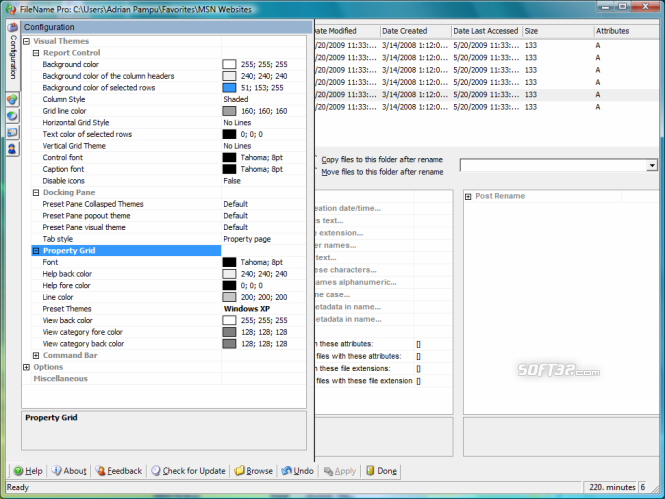
Task: Collapse the Docking Pane group
Action: click(36, 192)
